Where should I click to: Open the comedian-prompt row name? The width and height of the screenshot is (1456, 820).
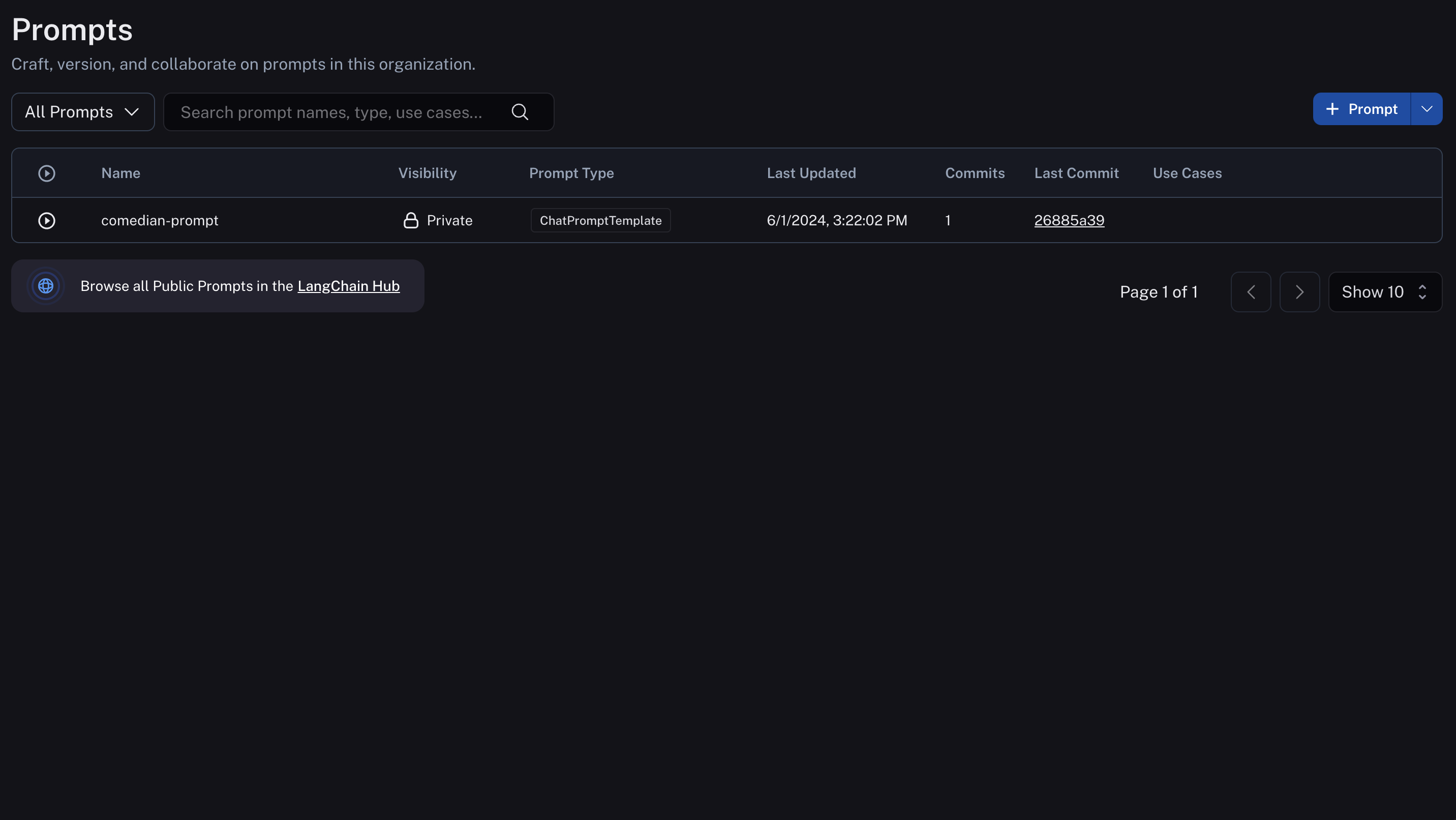160,221
